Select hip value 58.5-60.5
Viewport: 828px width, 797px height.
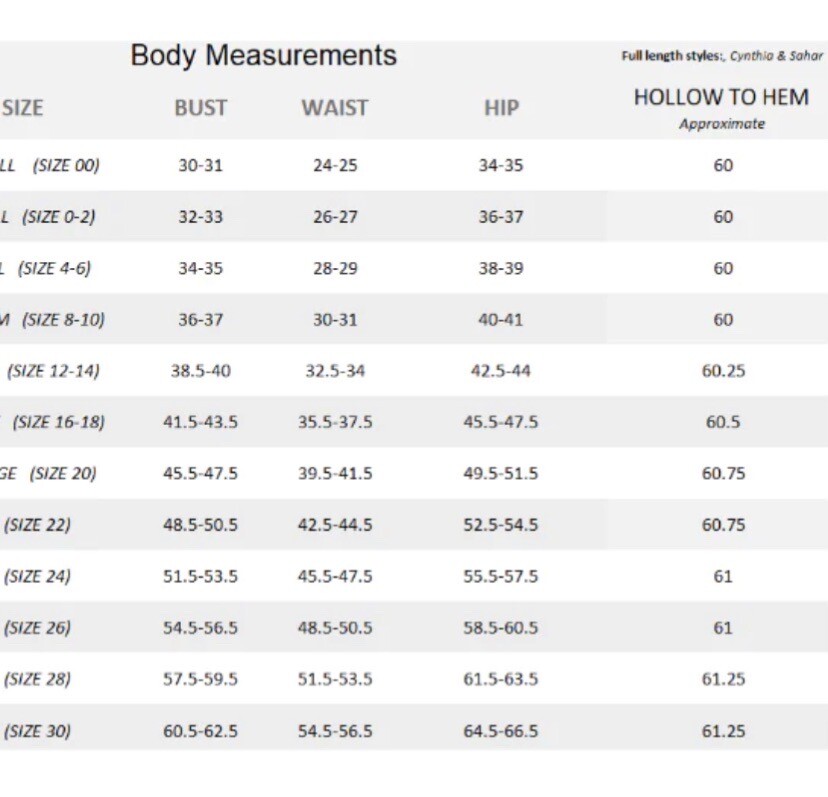[501, 627]
